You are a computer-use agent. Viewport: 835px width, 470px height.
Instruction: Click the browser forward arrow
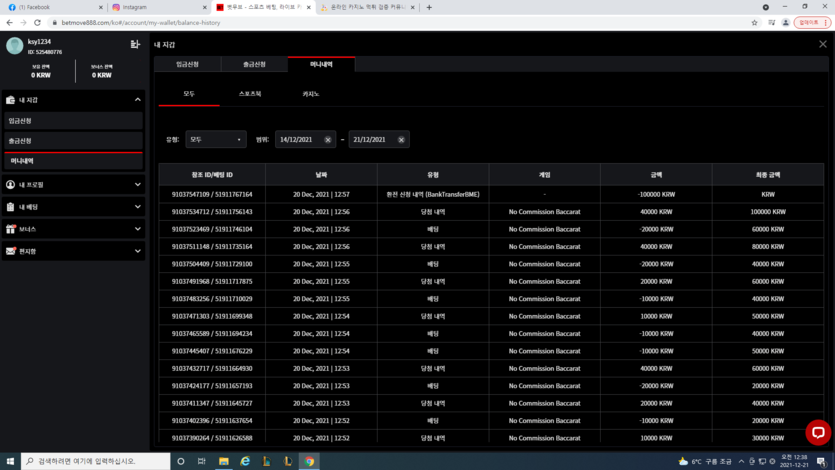click(23, 22)
